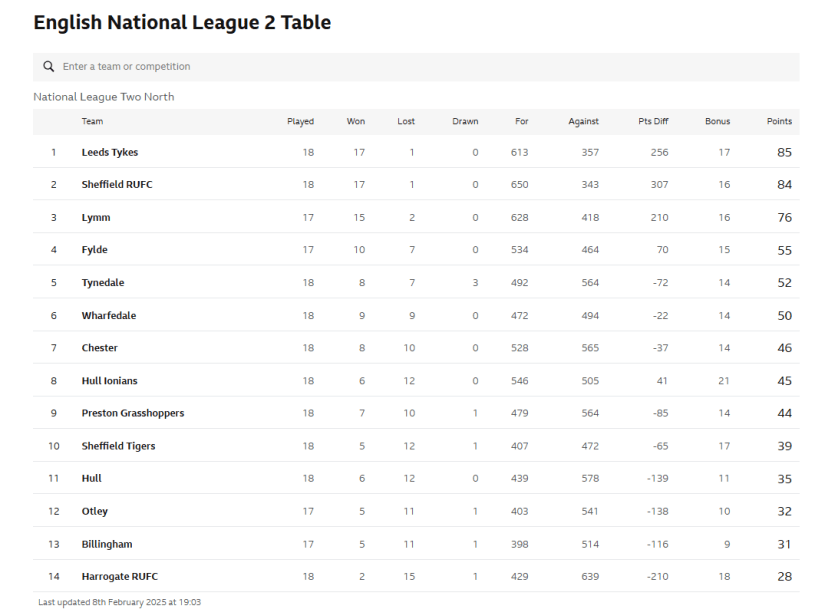Open the Tynedale team entry

103,283
